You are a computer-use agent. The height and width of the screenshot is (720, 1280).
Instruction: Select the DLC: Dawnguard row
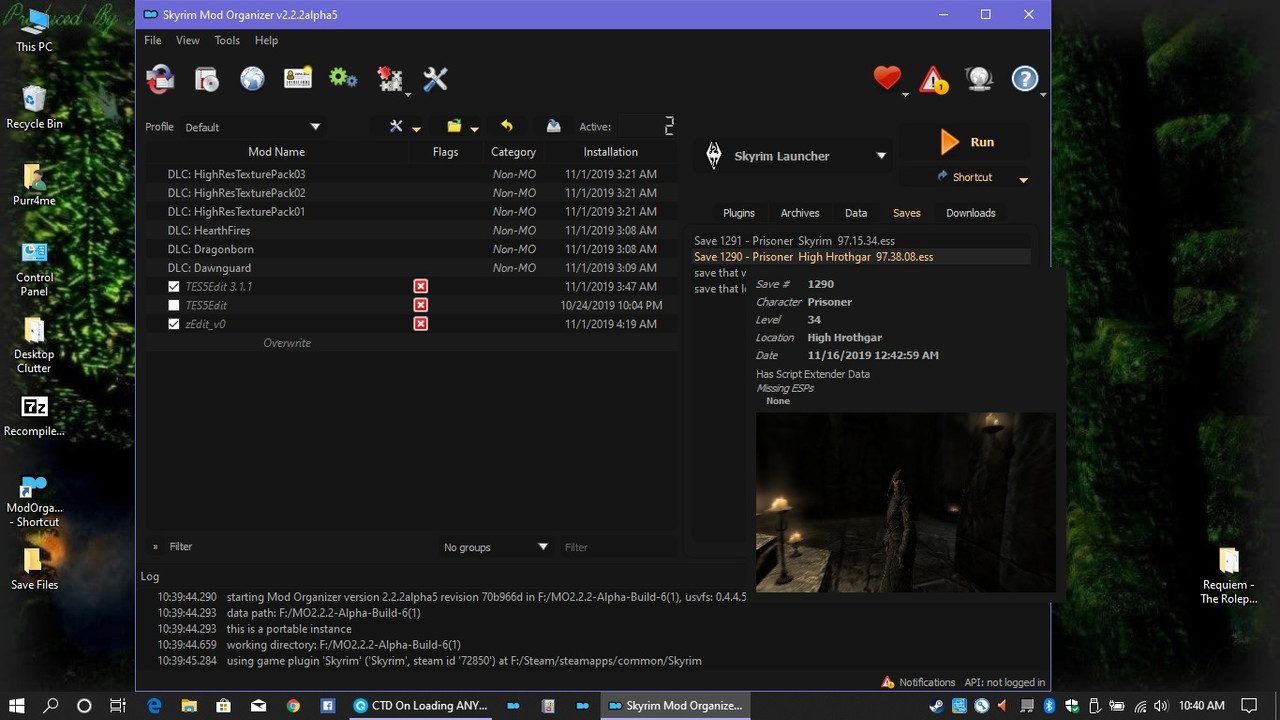click(x=412, y=268)
